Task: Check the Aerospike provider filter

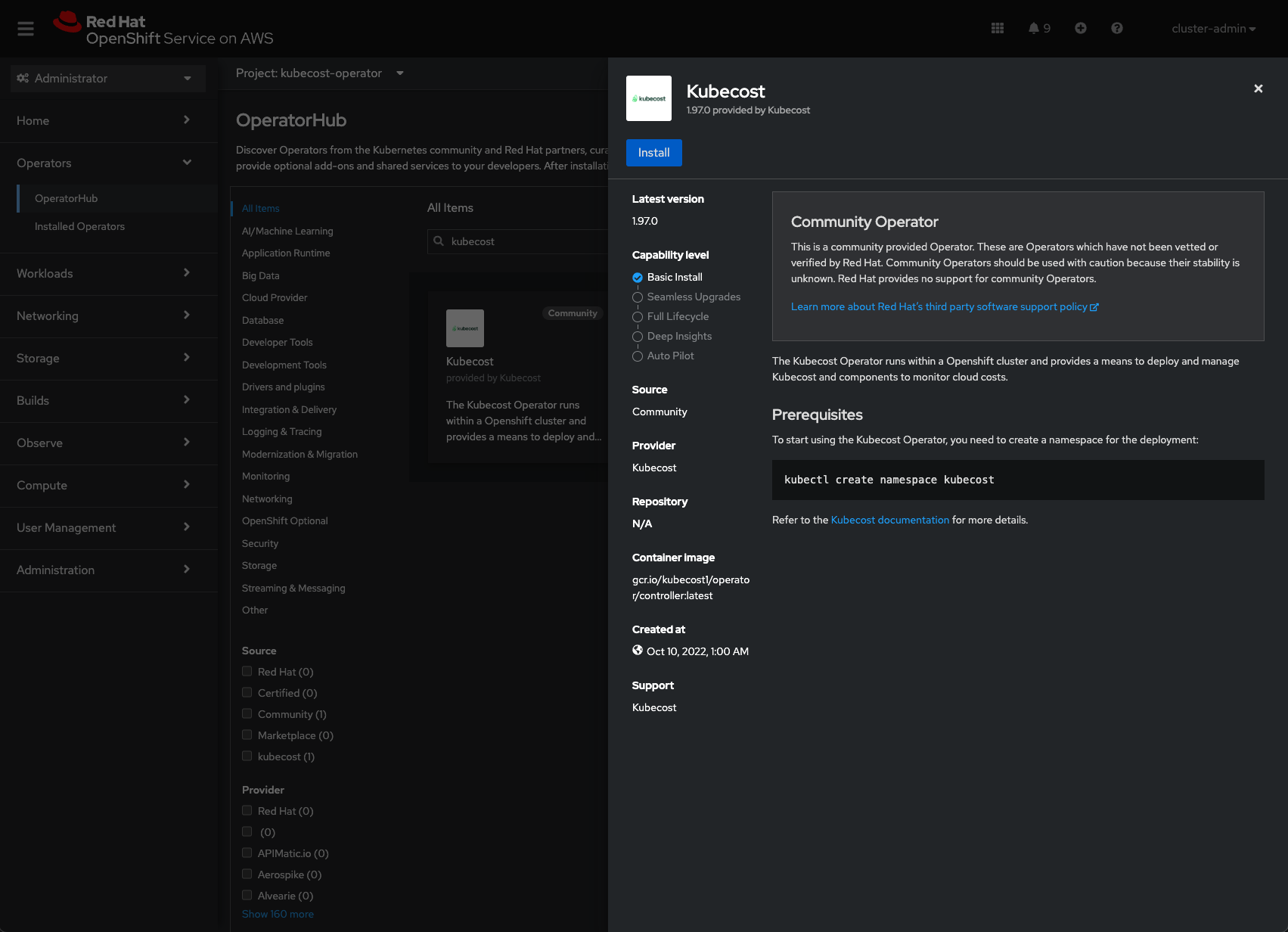Action: click(x=247, y=874)
